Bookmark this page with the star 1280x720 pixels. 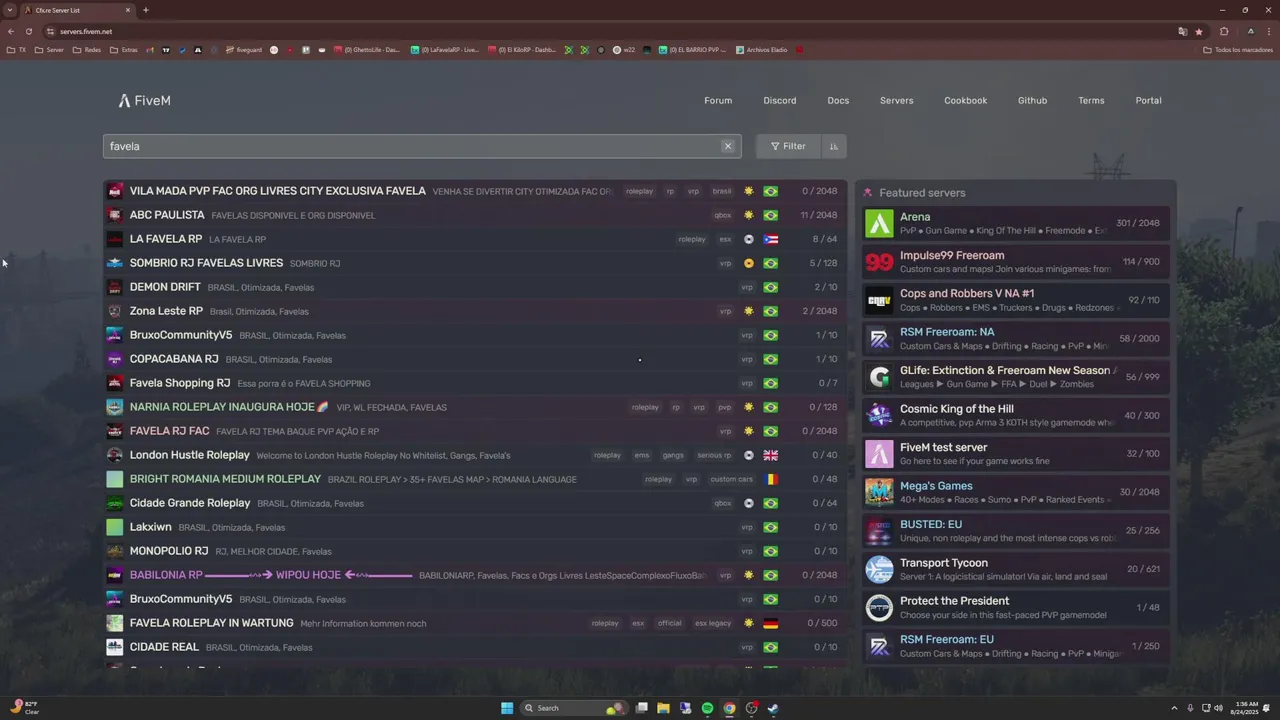1199,31
